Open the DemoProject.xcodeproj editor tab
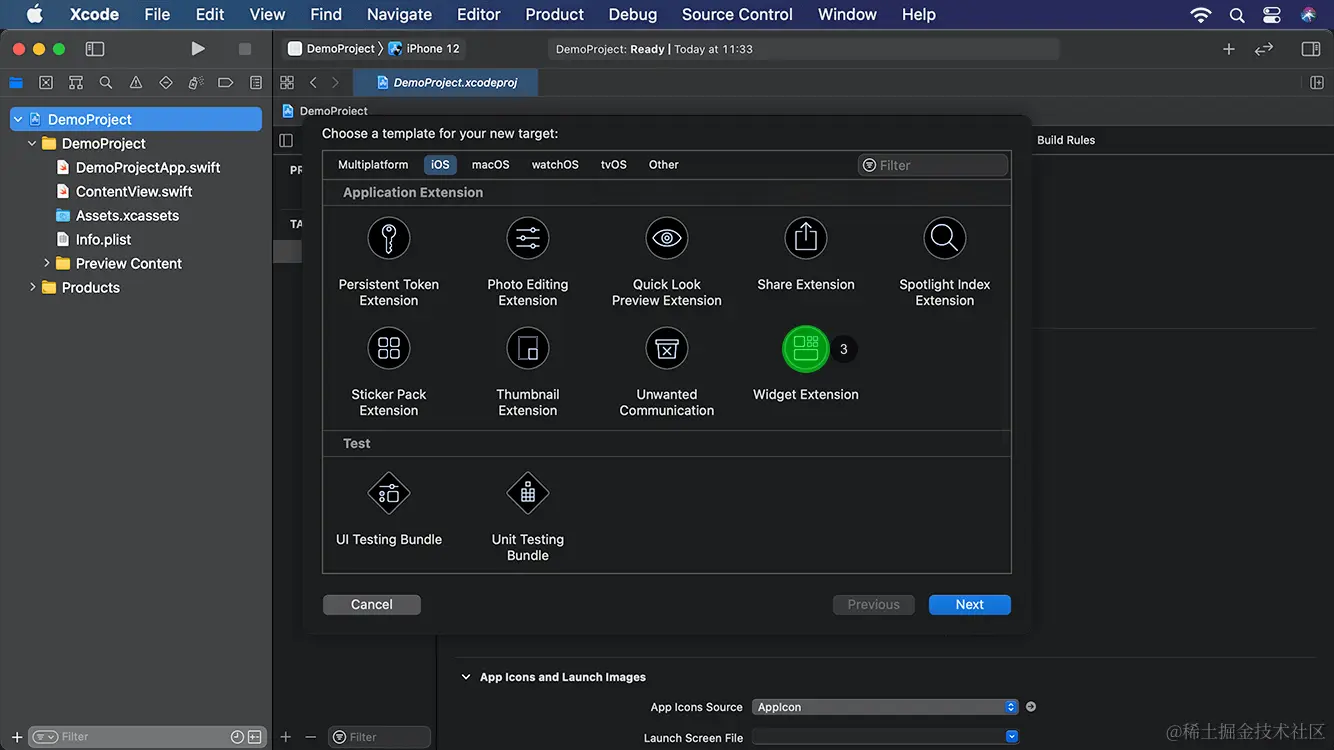 [446, 82]
